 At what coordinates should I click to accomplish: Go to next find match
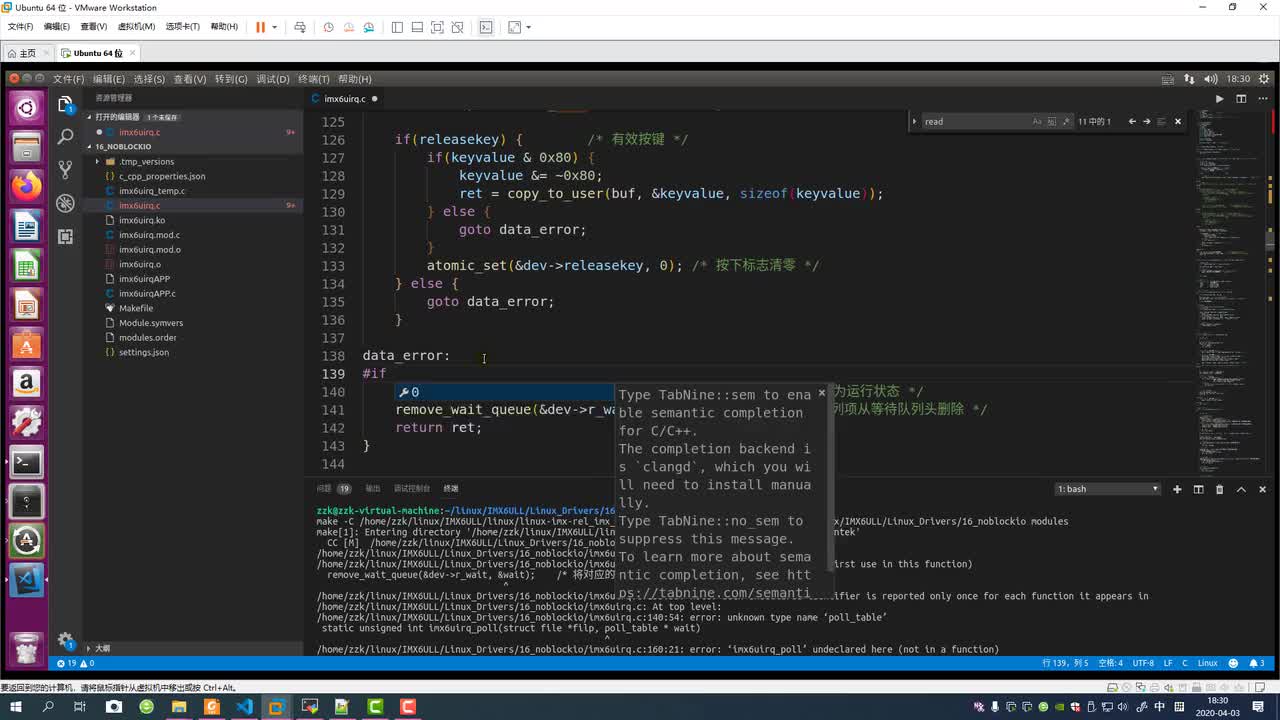pos(1146,121)
